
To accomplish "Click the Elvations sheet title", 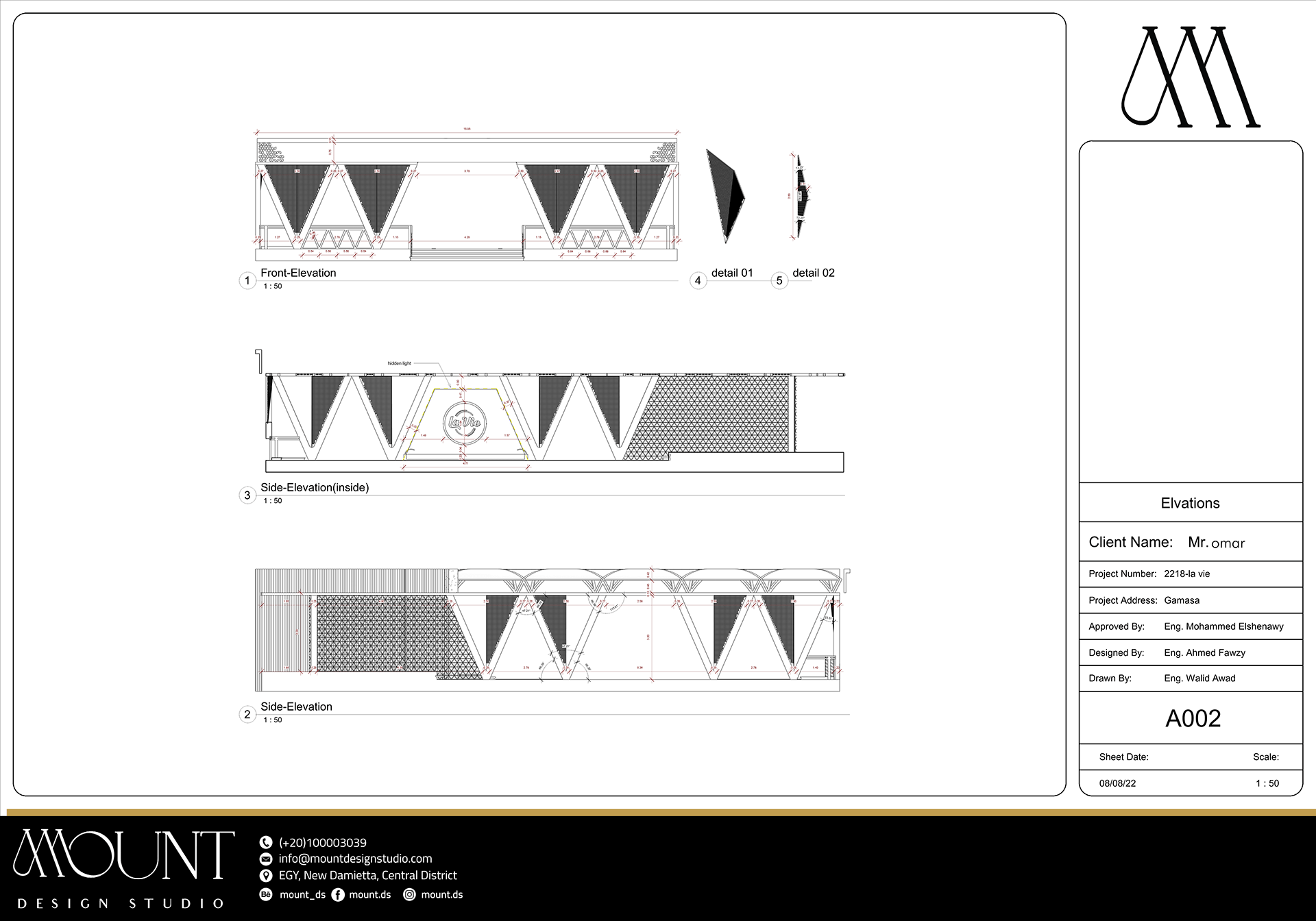I will point(1191,503).
